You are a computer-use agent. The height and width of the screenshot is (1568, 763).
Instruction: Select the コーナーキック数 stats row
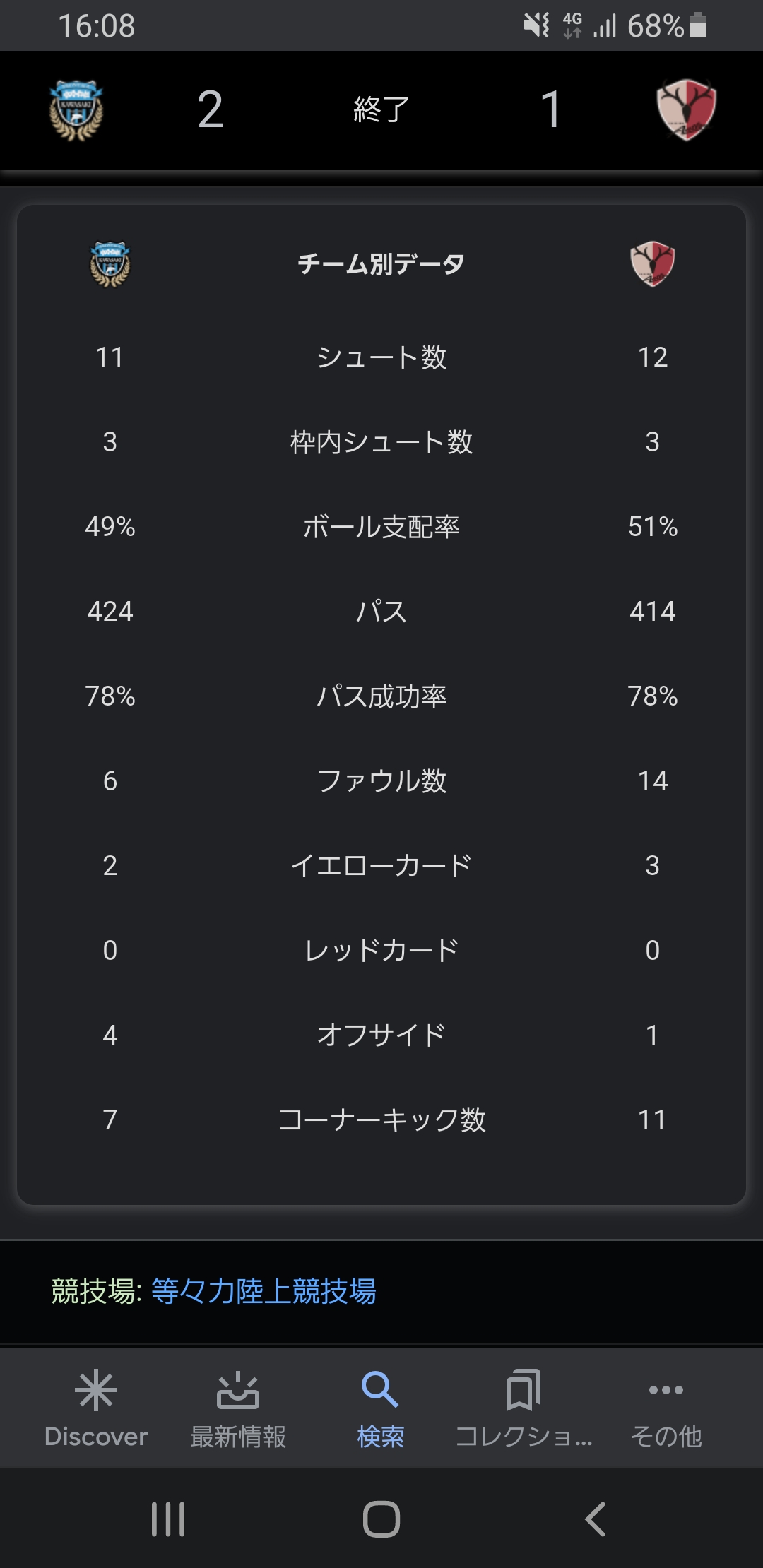click(381, 1119)
